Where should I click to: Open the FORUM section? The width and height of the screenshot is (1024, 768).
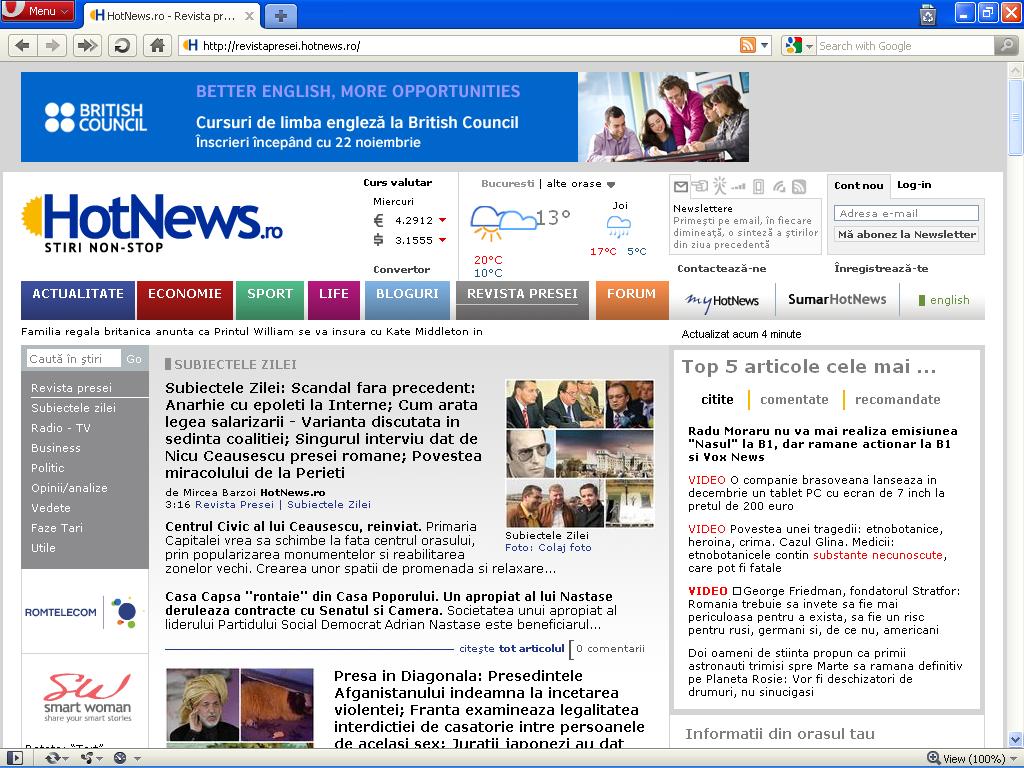click(632, 300)
